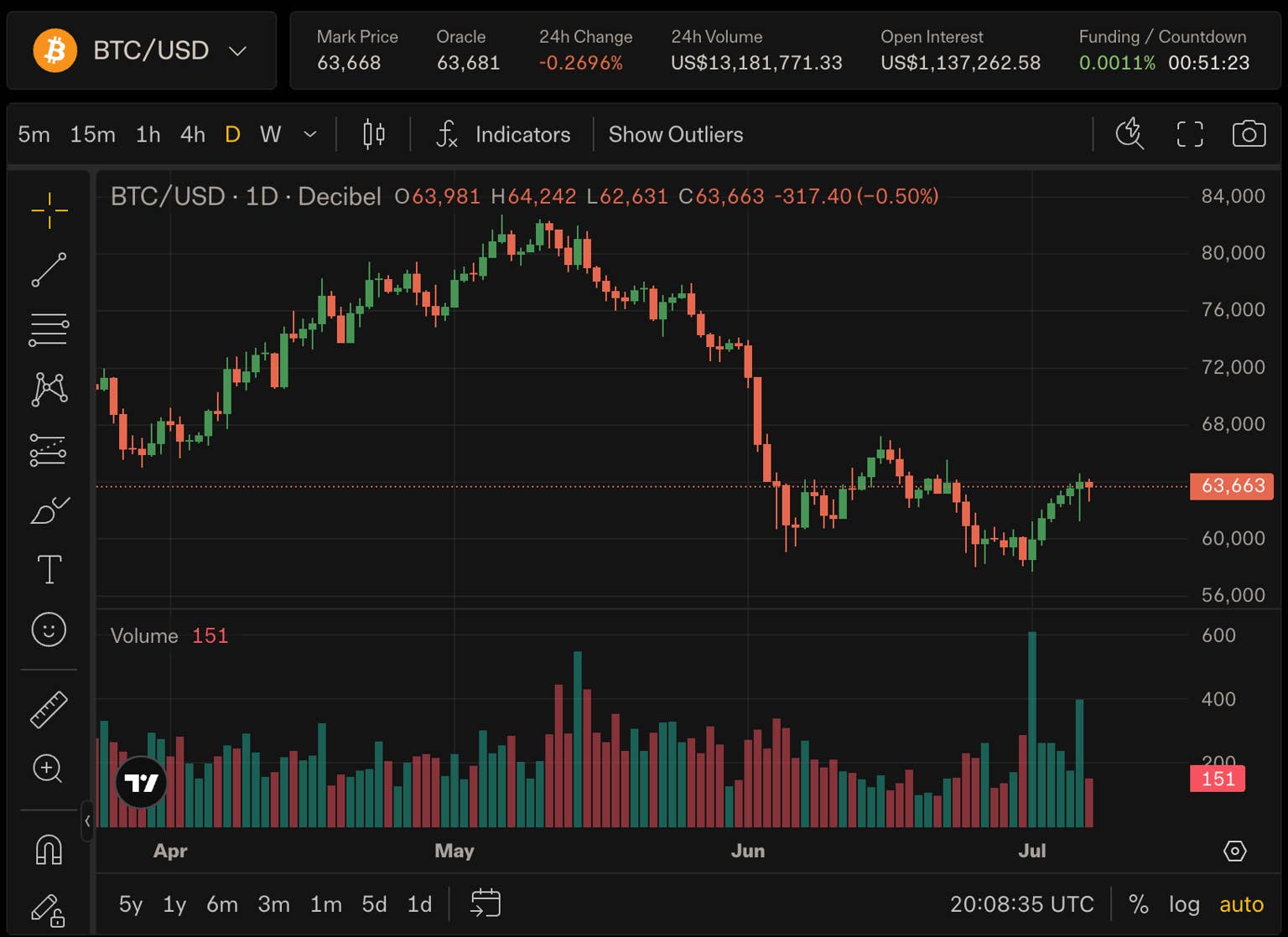The height and width of the screenshot is (937, 1288).
Task: Open the chart settings hexagon icon
Action: 1234,852
